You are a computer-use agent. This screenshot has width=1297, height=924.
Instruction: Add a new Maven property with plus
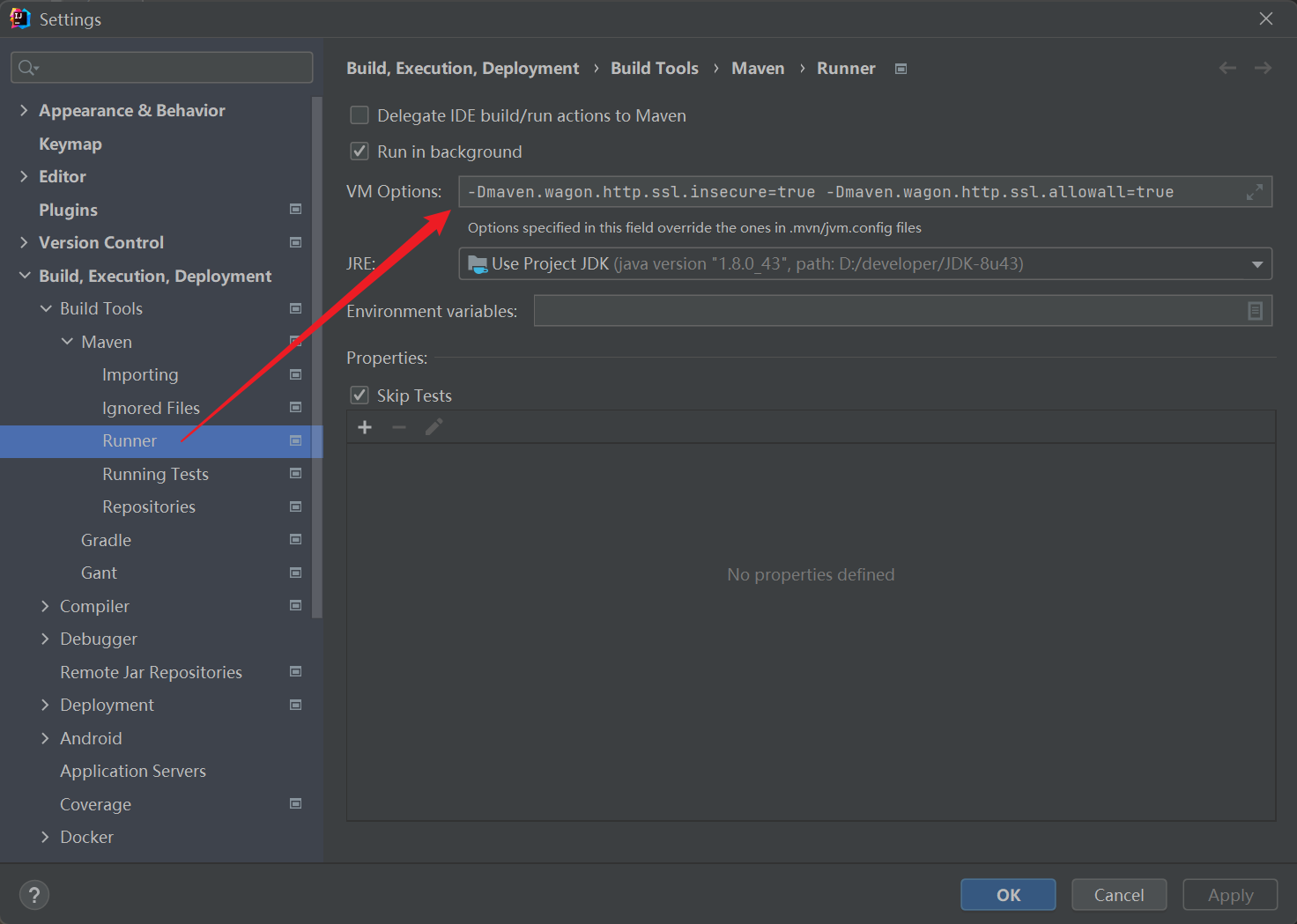365,427
